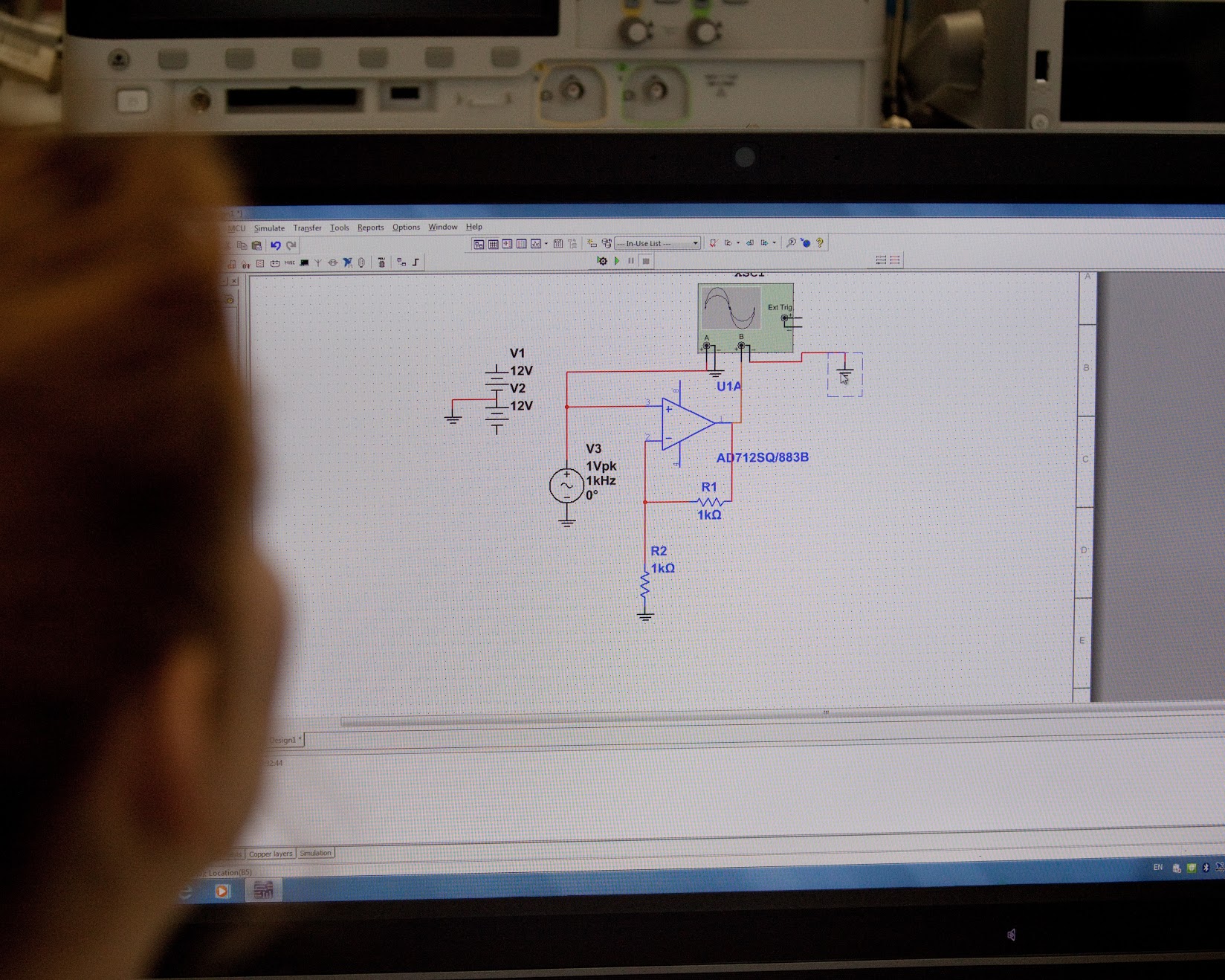The width and height of the screenshot is (1225, 980).
Task: Switch to the Copper layers tab
Action: tap(271, 854)
